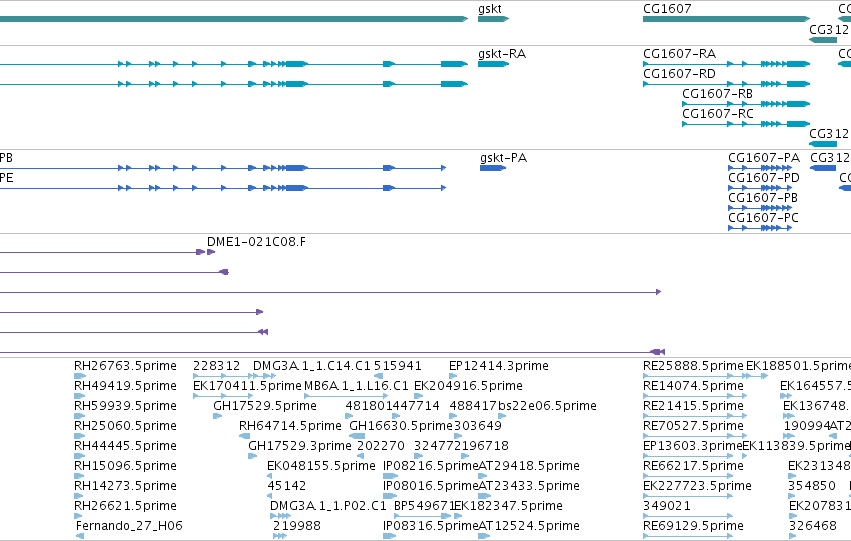Click the CG1607 gene teal bar
Screen dimensions: 851x541
tap(726, 19)
